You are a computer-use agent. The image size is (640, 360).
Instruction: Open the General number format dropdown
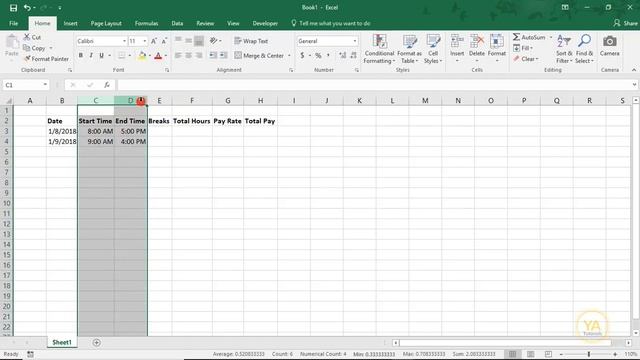click(355, 41)
